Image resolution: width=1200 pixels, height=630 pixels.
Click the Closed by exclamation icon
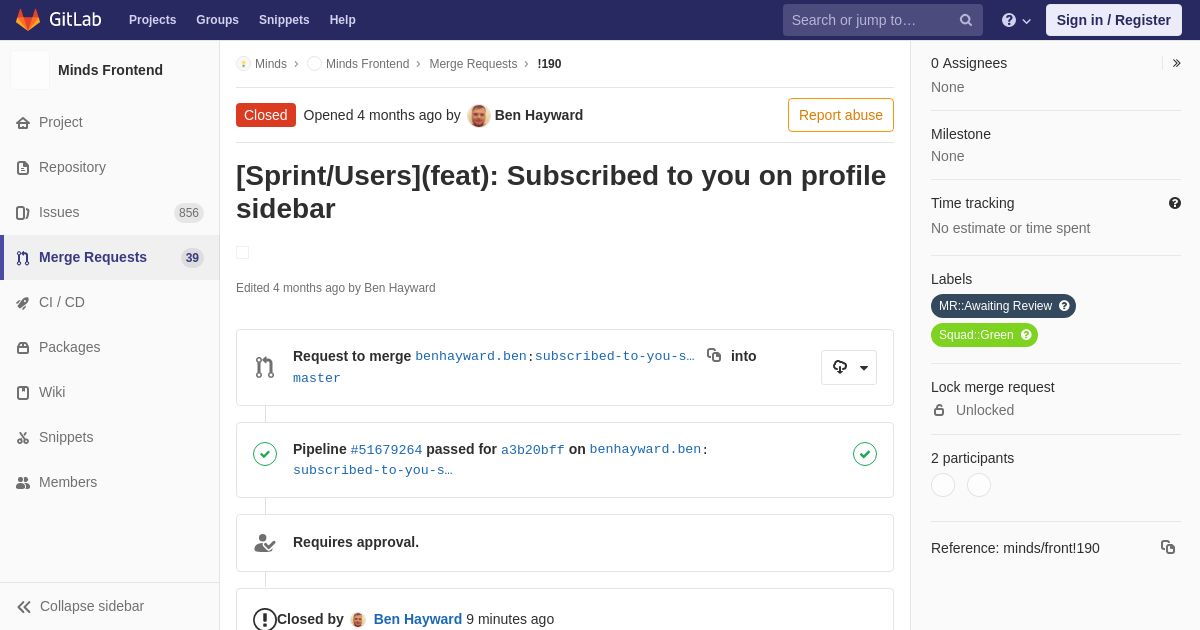point(265,619)
